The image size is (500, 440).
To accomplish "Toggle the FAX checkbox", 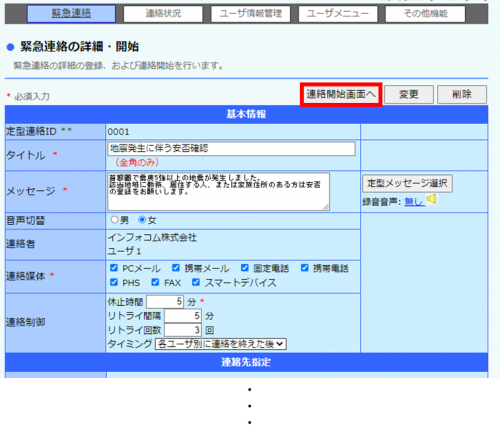I will (x=155, y=282).
